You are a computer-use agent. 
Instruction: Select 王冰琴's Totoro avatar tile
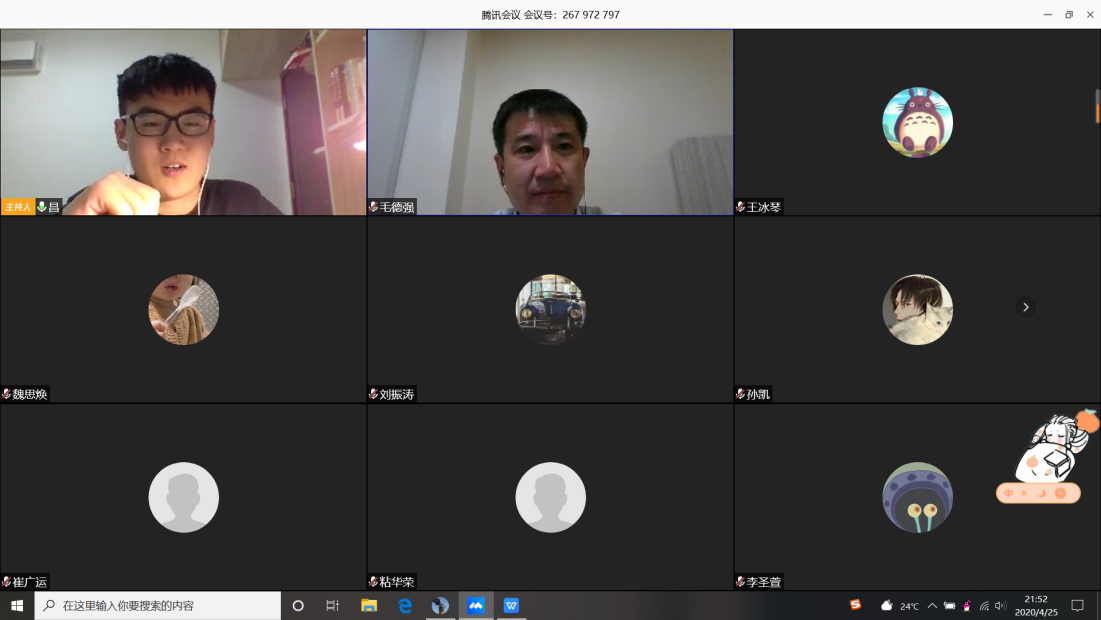(x=917, y=122)
